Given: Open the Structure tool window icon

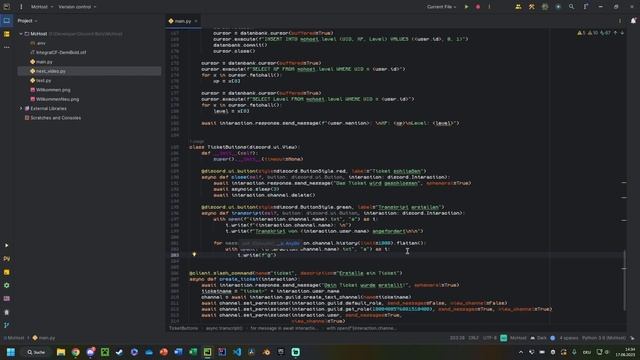Looking at the screenshot, I should [x=7, y=34].
